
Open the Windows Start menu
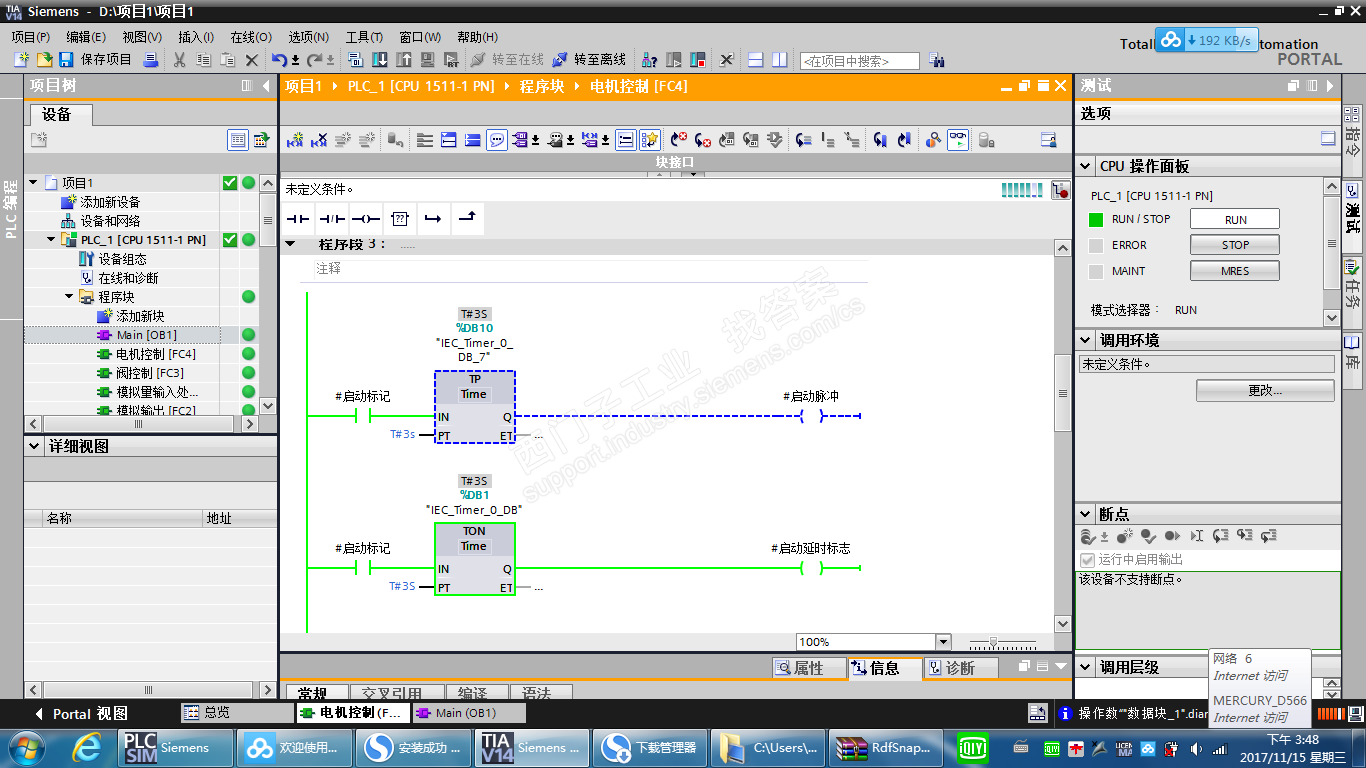tap(25, 747)
